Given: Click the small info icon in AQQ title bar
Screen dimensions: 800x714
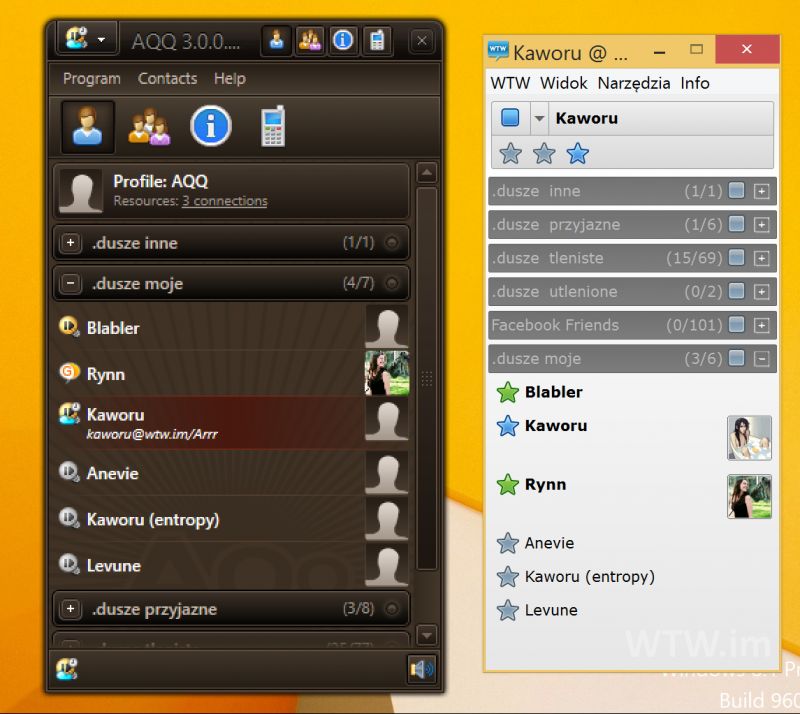Looking at the screenshot, I should coord(343,40).
